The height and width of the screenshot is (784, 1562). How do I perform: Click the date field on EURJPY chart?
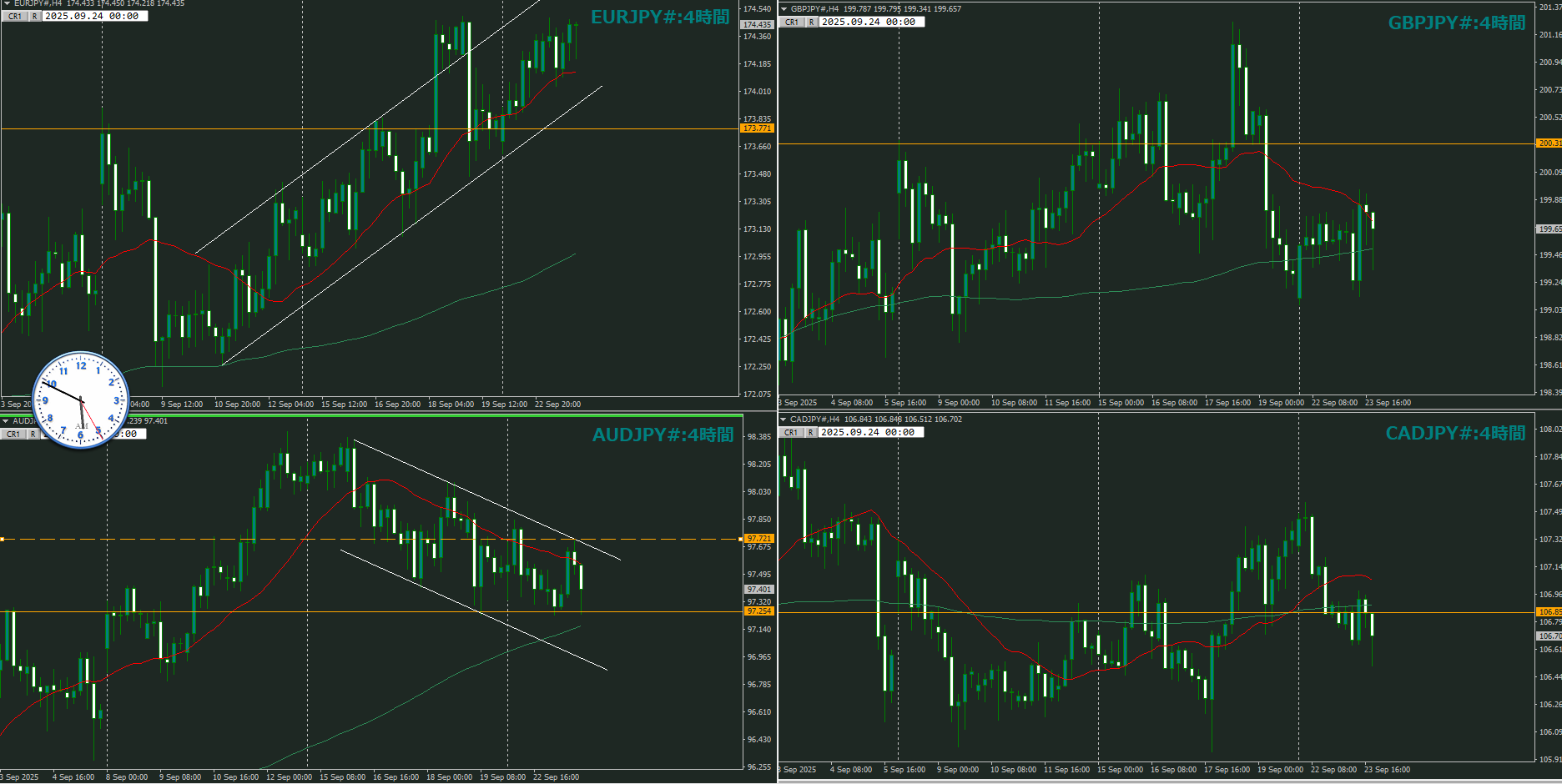93,16
